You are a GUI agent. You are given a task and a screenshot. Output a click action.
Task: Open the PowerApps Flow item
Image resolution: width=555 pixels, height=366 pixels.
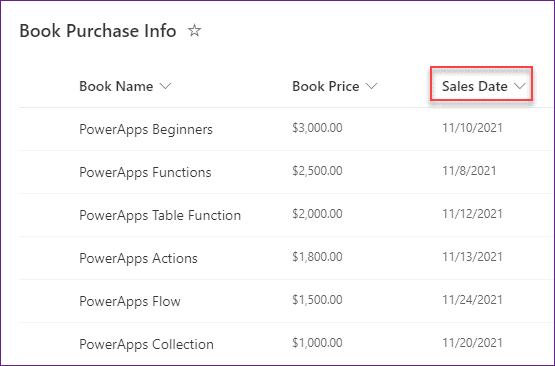tap(130, 301)
